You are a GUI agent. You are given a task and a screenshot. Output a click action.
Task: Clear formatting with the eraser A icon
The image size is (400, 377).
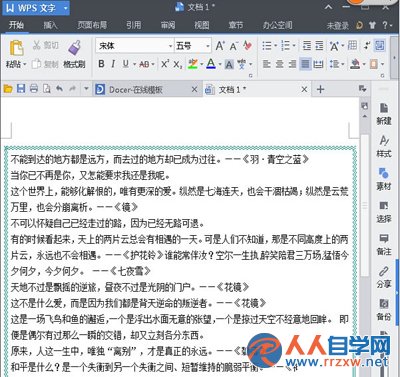pos(247,46)
